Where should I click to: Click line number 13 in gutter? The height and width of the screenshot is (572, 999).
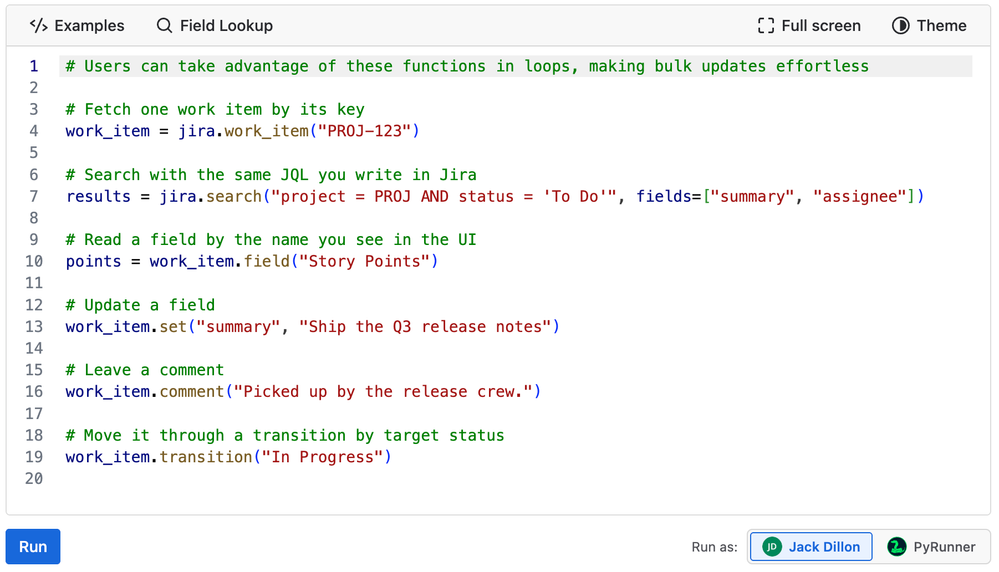click(34, 327)
